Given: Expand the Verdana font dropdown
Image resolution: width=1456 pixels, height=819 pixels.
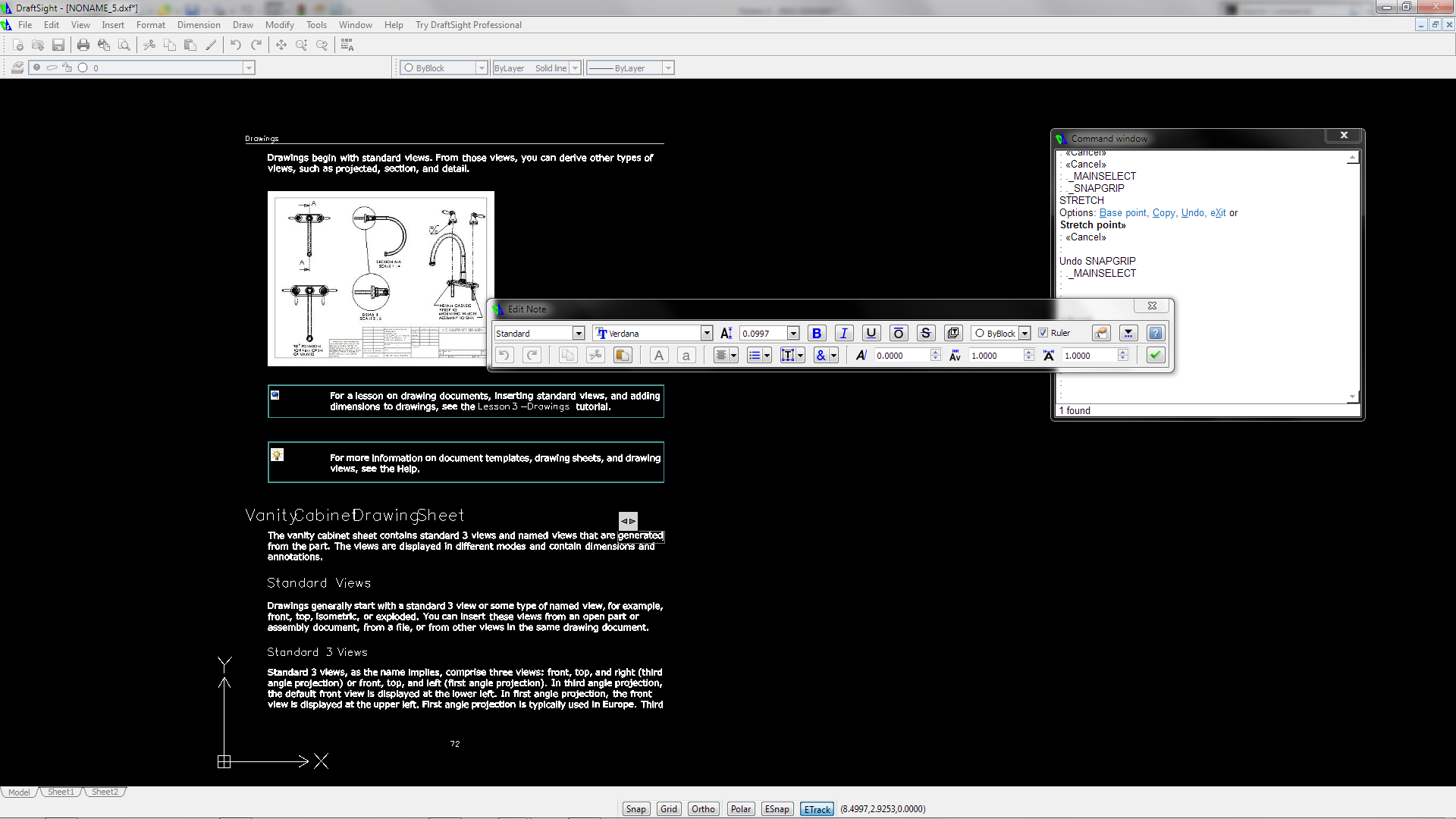Looking at the screenshot, I should tap(707, 333).
